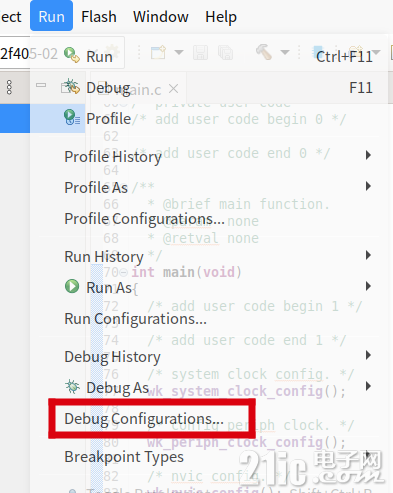Select Profile Configurations... entry
This screenshot has width=393, height=493.
coord(145,219)
